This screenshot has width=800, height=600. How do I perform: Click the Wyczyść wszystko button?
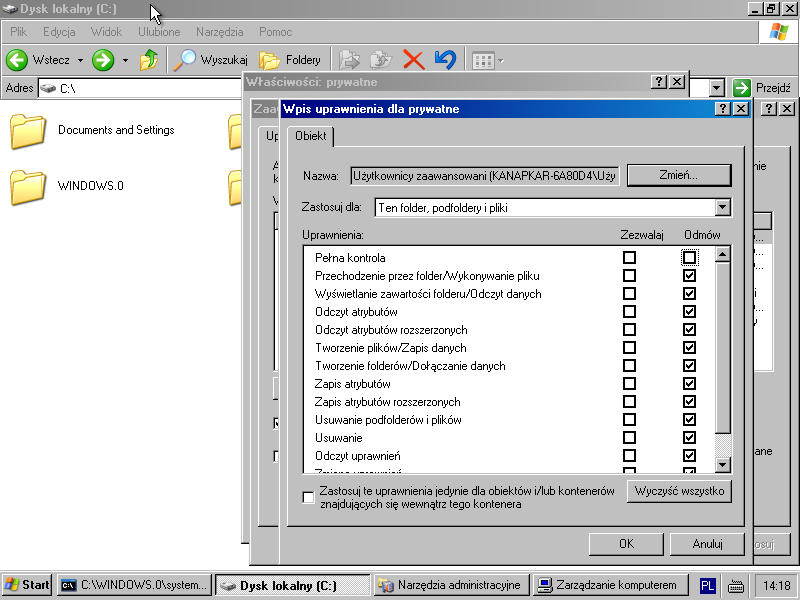pyautogui.click(x=679, y=492)
